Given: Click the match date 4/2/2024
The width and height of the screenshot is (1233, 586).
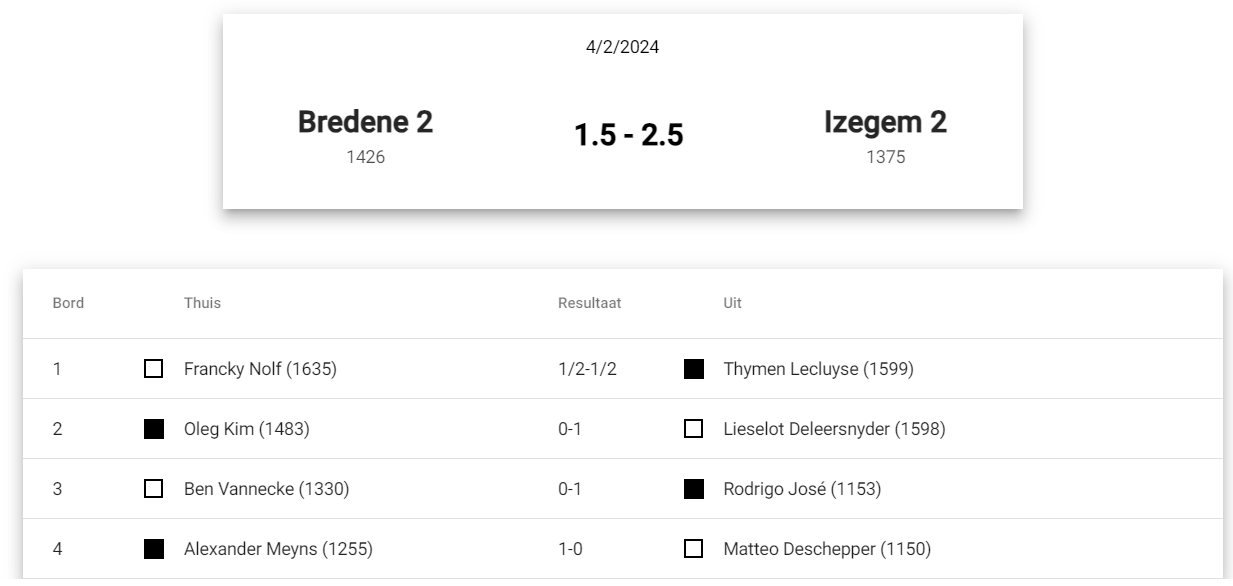Looking at the screenshot, I should 622,47.
